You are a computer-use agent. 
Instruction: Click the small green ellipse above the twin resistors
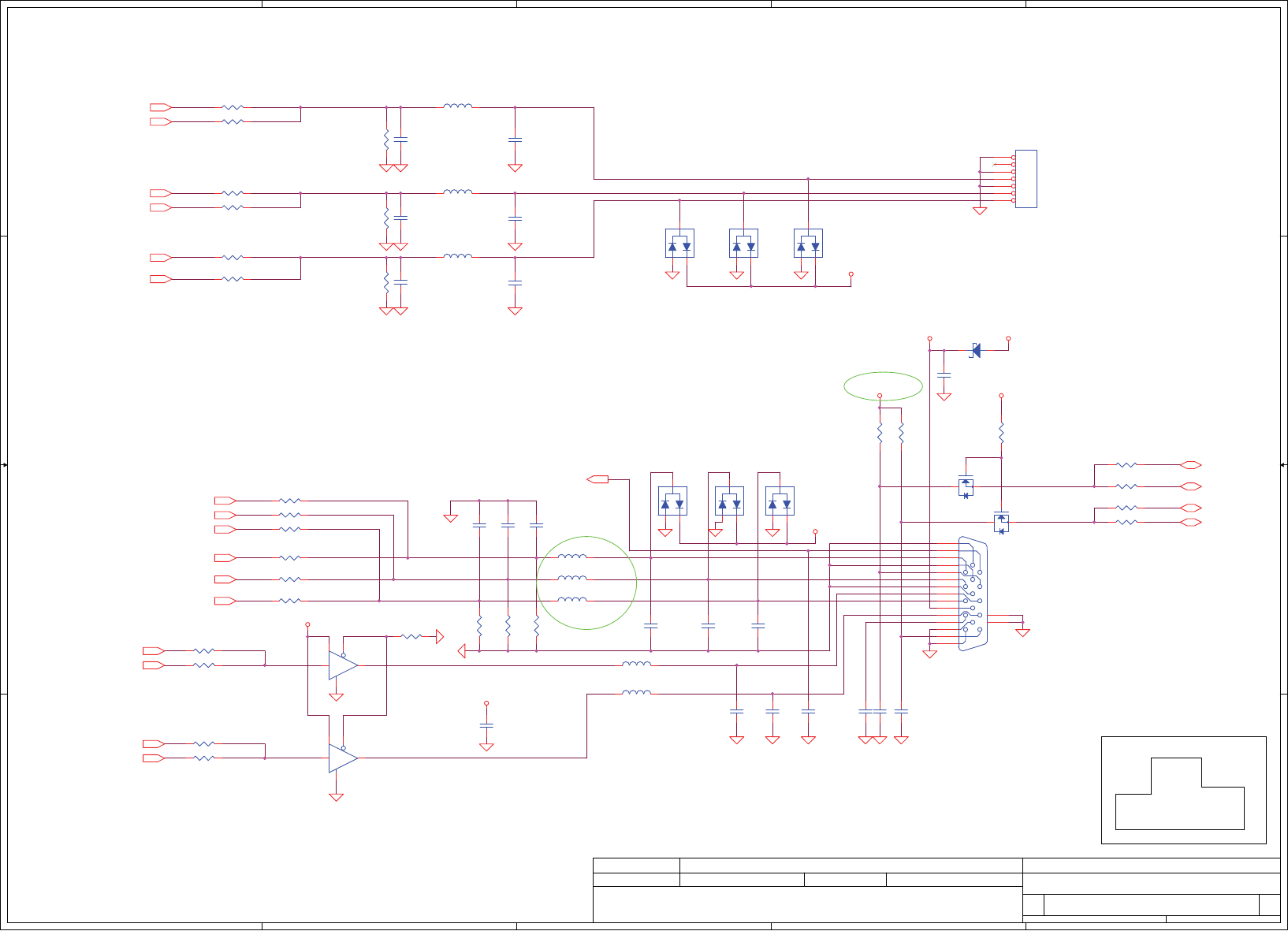coord(883,386)
